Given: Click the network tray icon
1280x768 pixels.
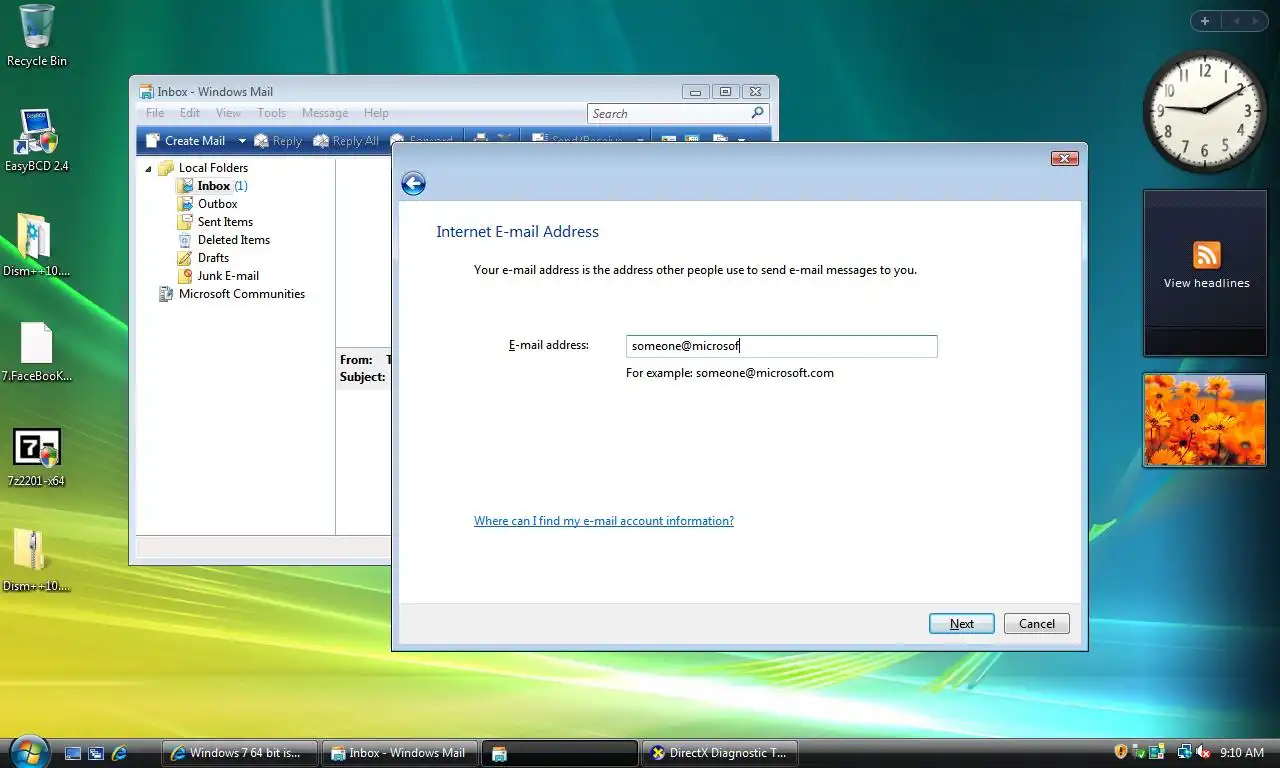Looking at the screenshot, I should point(1184,752).
